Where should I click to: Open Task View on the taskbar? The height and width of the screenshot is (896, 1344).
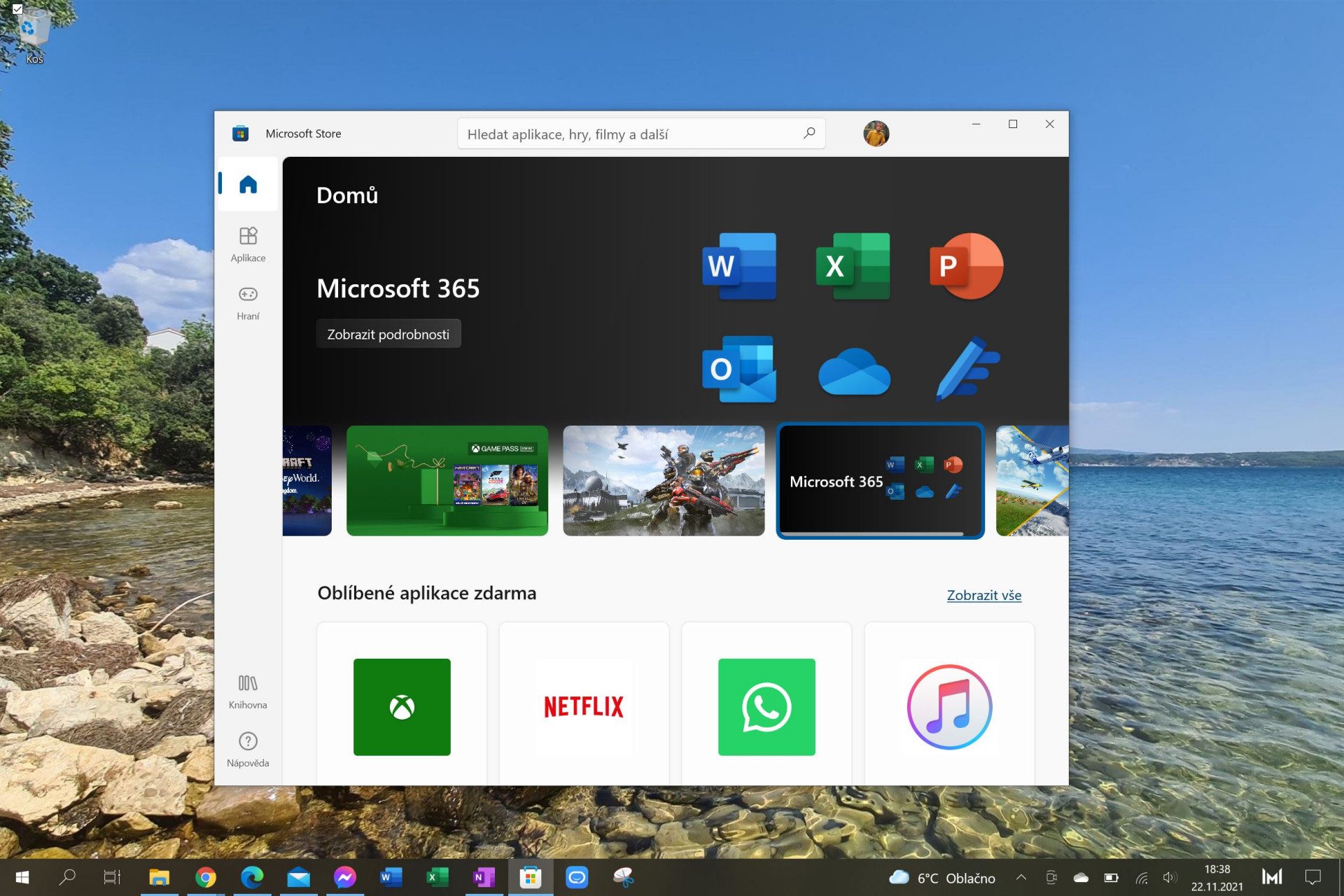click(112, 877)
